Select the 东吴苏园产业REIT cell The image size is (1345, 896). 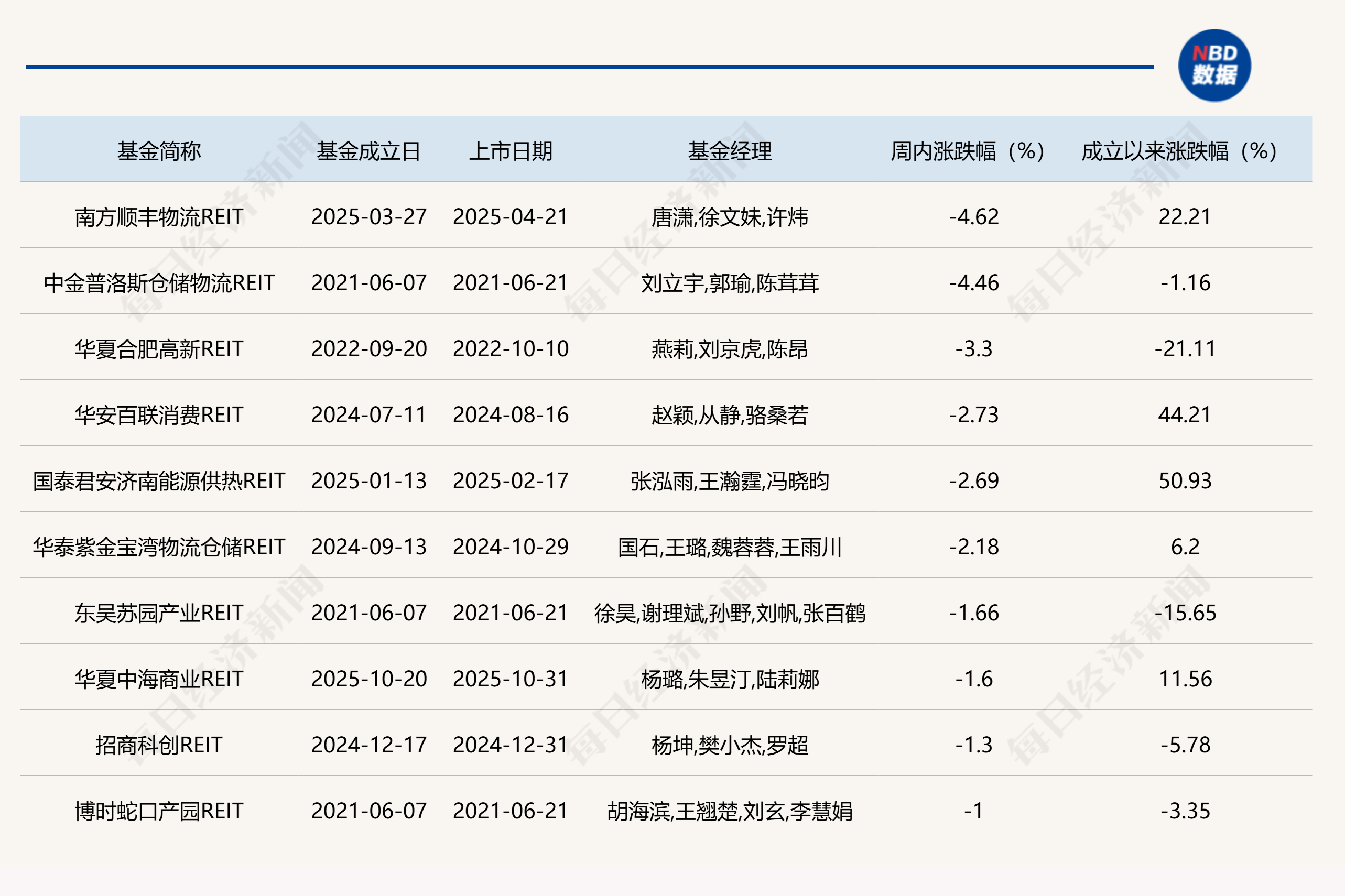coord(159,613)
